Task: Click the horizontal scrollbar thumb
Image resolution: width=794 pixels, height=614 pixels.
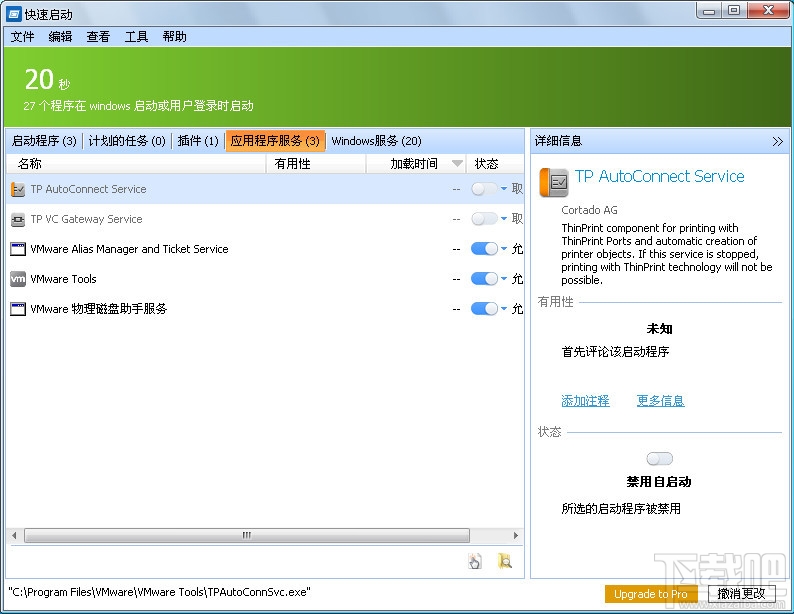Action: pyautogui.click(x=247, y=535)
